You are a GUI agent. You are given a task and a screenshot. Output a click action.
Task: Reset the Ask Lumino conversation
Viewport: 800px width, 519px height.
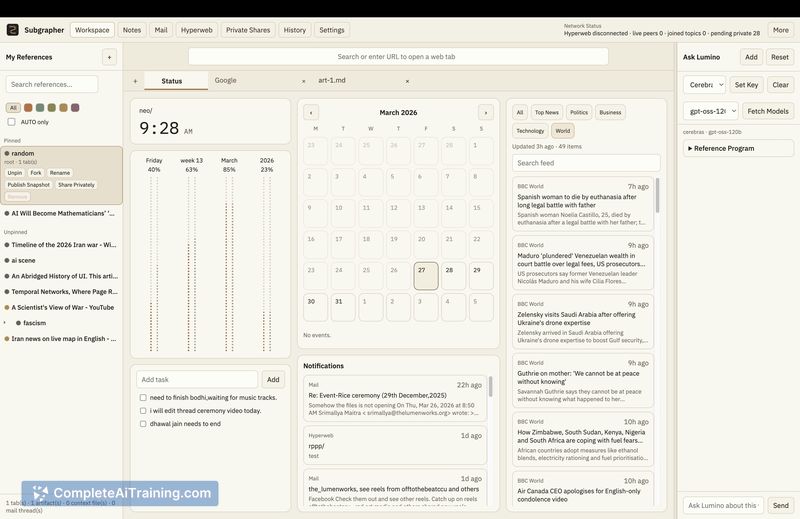(780, 57)
